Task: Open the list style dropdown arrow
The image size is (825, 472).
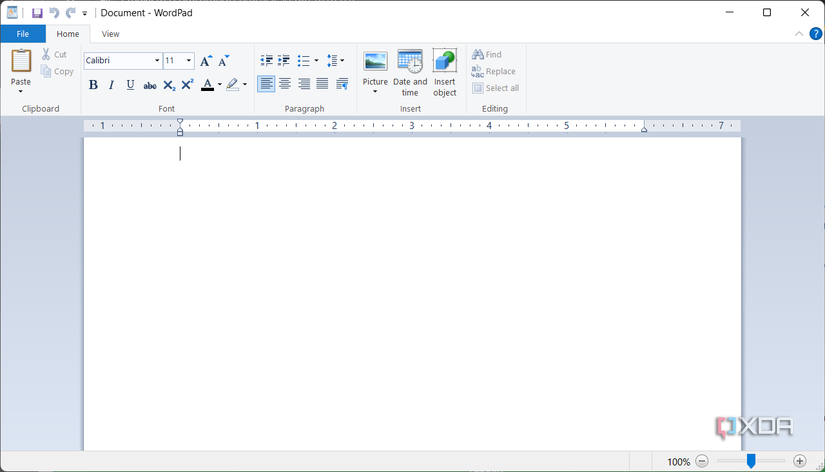Action: 316,61
